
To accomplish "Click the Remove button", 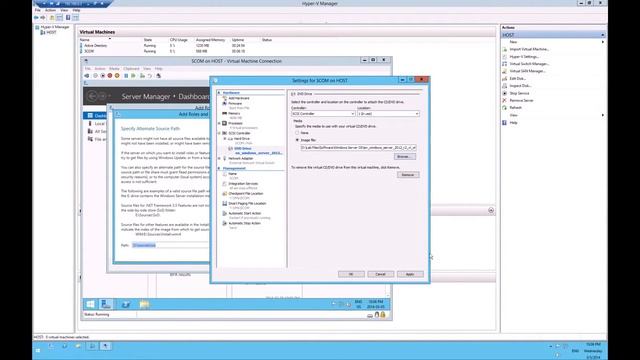I will 408,175.
